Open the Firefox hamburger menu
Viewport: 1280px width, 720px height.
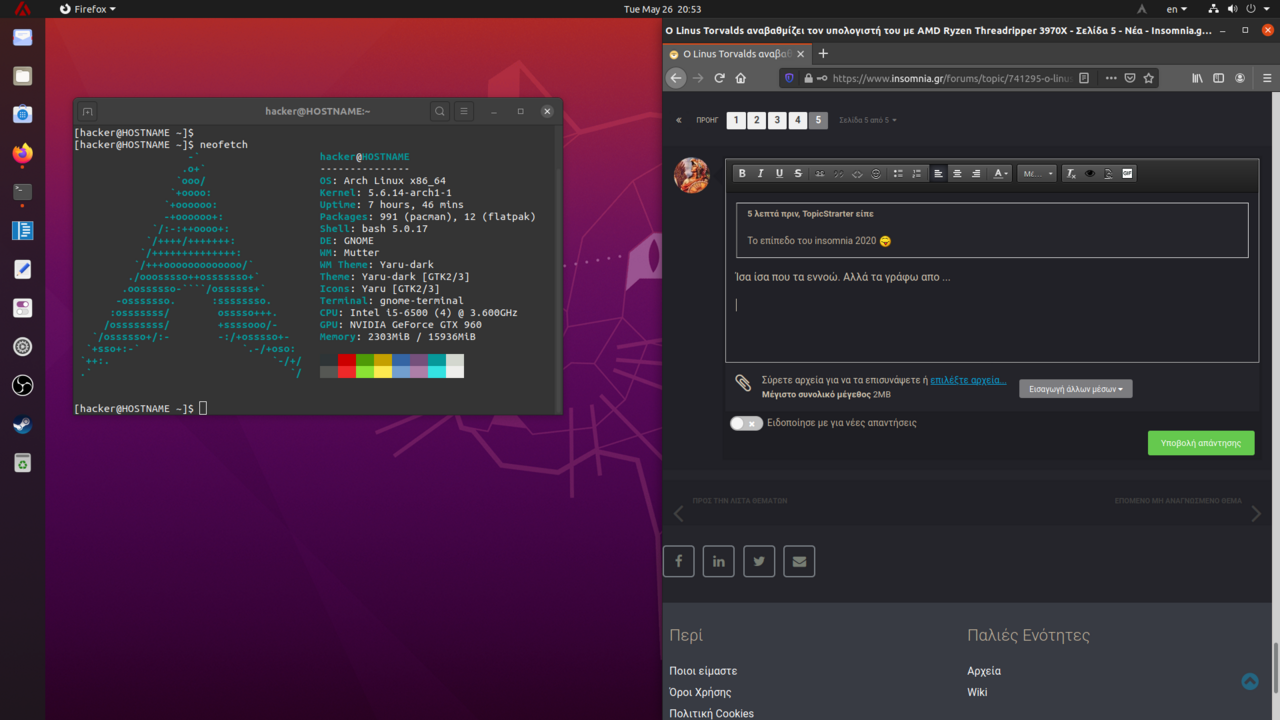(x=1267, y=78)
